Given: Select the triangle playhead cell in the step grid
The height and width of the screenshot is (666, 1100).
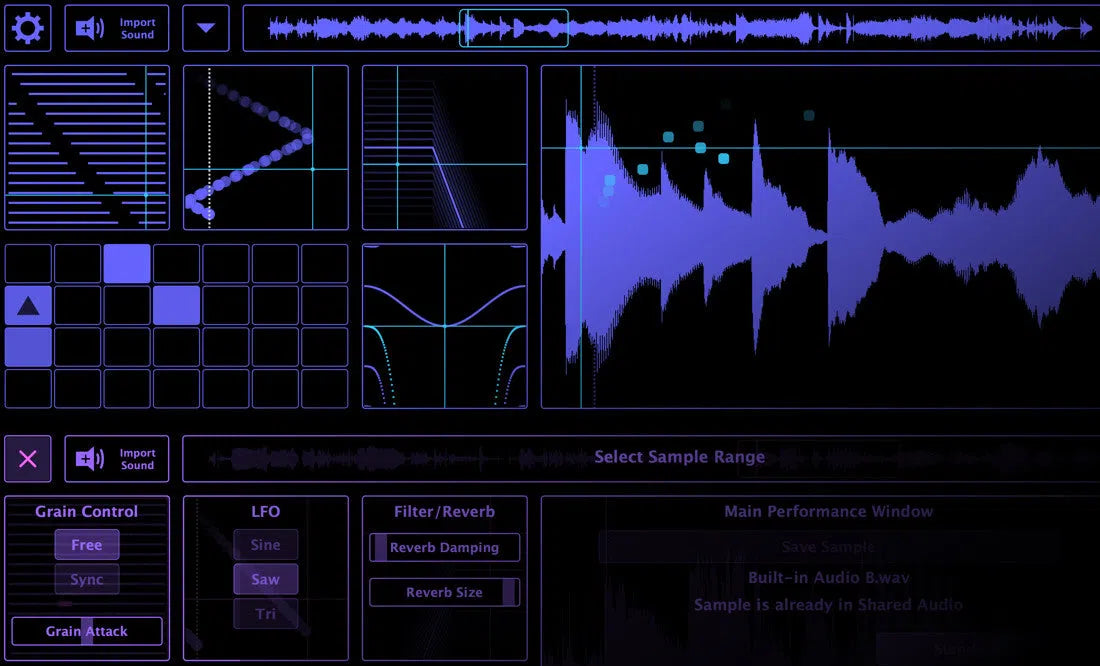Looking at the screenshot, I should (27, 304).
